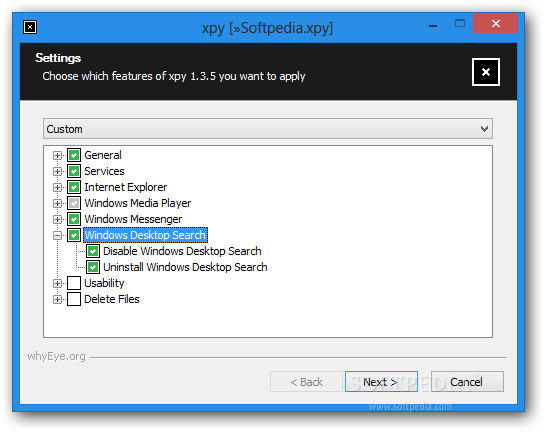Expand the Windows Messenger node
Screen dimensions: 545x432
click(57, 219)
